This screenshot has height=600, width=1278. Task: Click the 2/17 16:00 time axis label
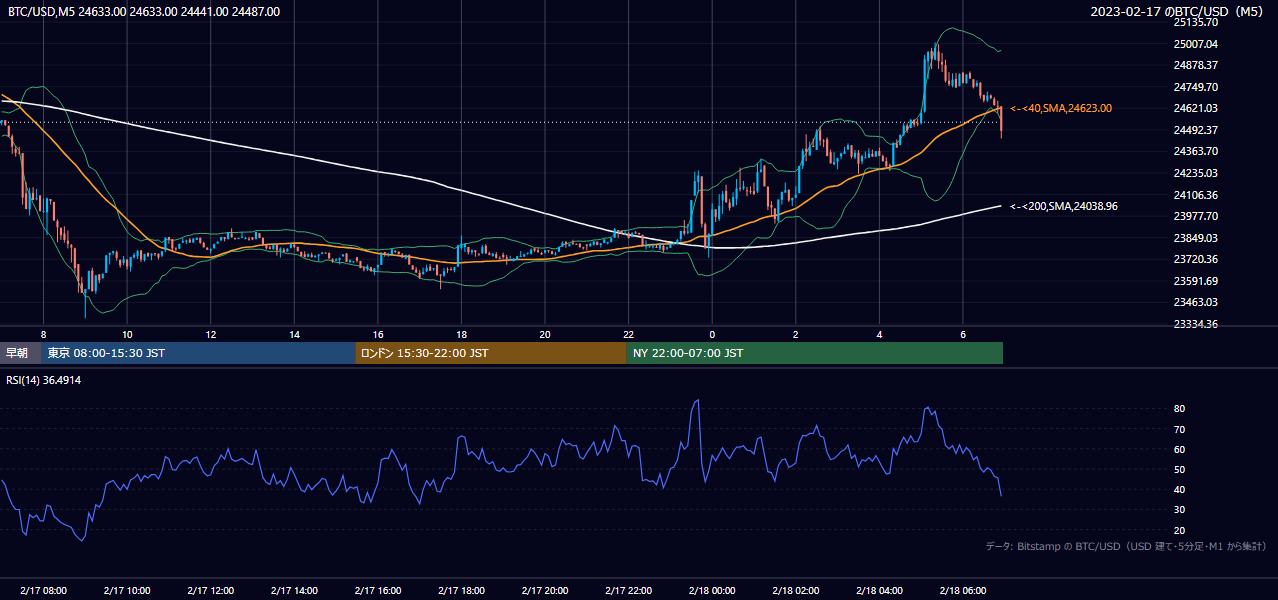click(378, 591)
